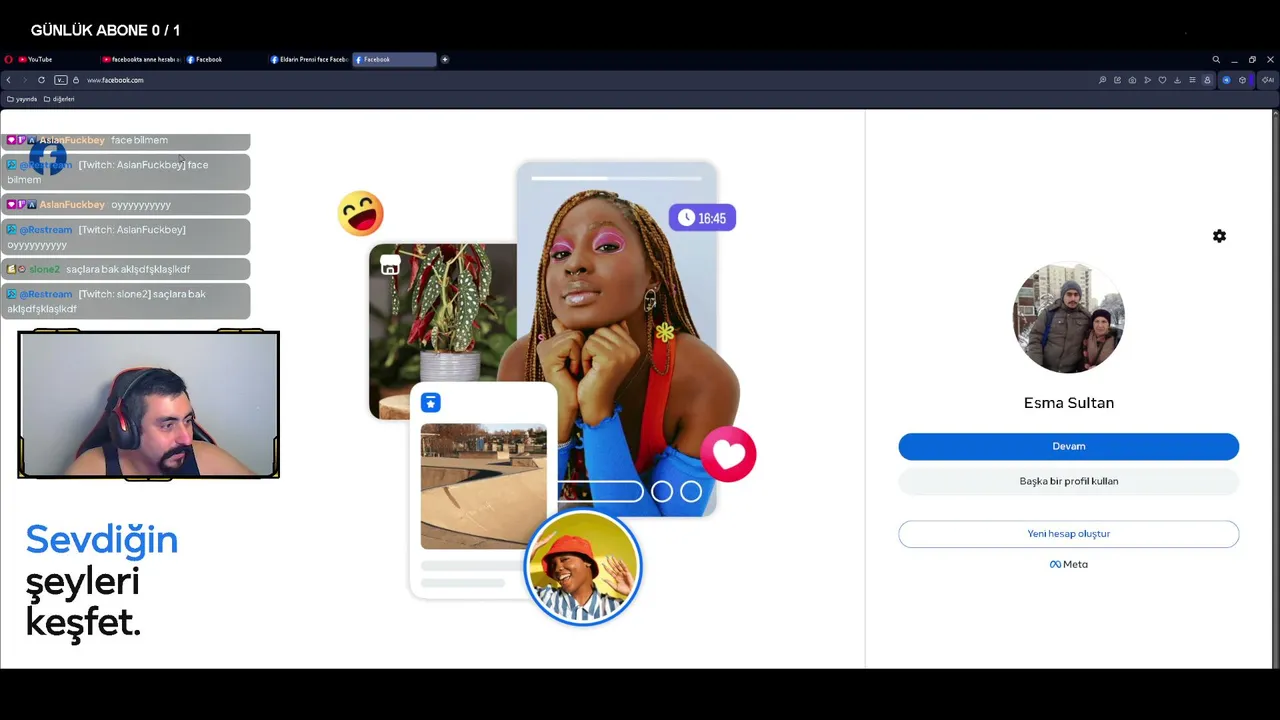Click the 'Esma Sultan' profile name

click(x=1068, y=403)
